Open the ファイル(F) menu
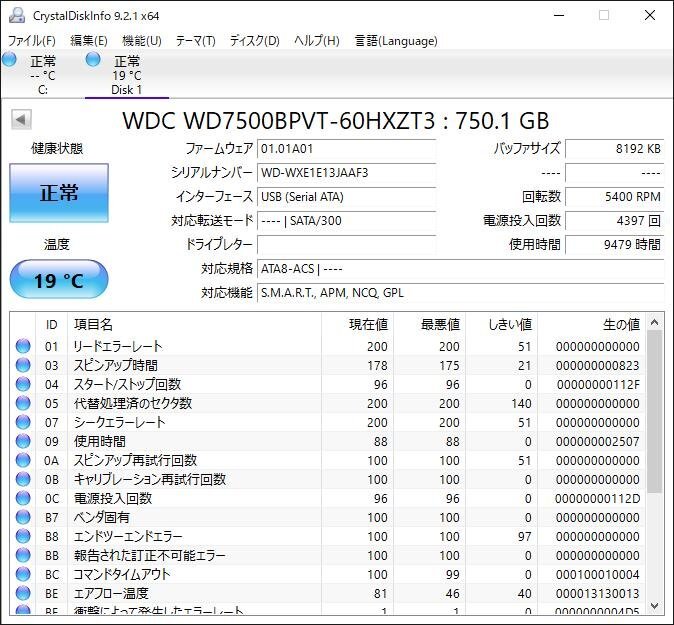Screen dimensions: 674x625 click(32, 41)
